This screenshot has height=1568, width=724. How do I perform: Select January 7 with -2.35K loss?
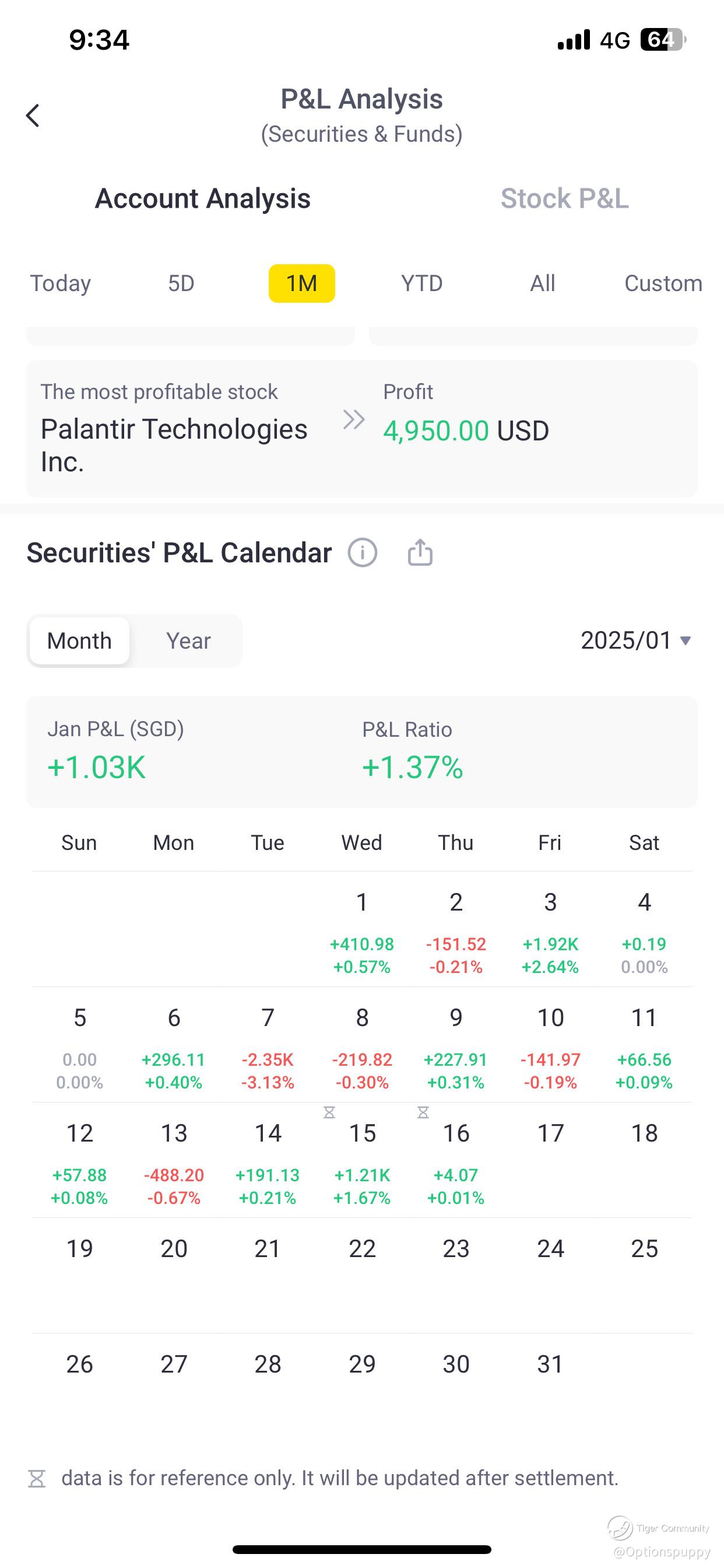268,1046
